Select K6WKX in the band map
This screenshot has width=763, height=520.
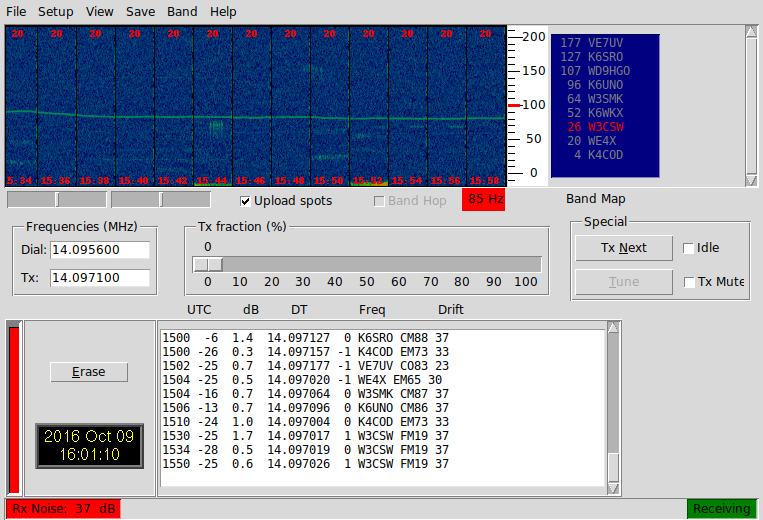[595, 113]
